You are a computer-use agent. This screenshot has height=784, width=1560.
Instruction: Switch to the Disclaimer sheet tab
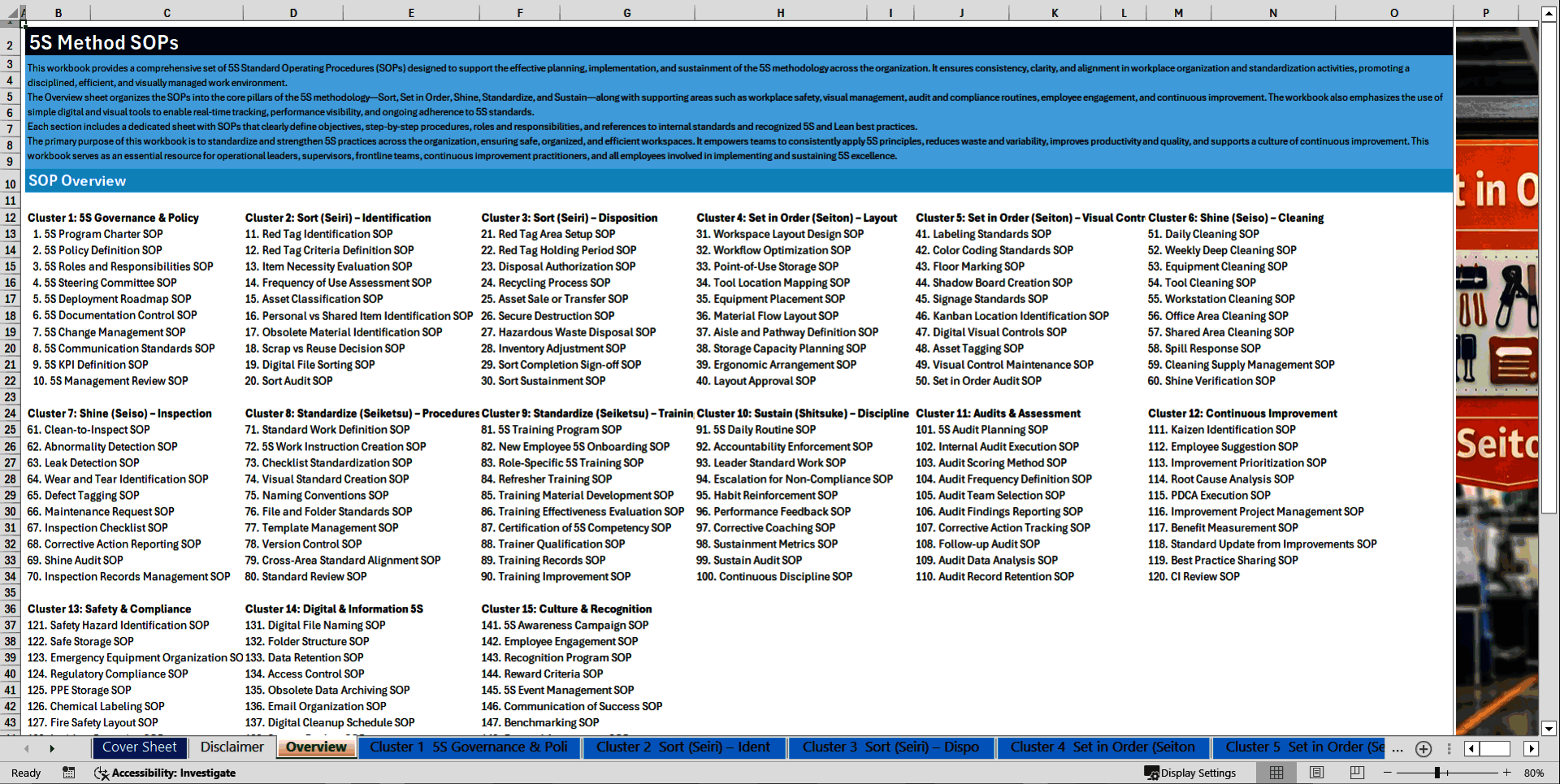(232, 747)
